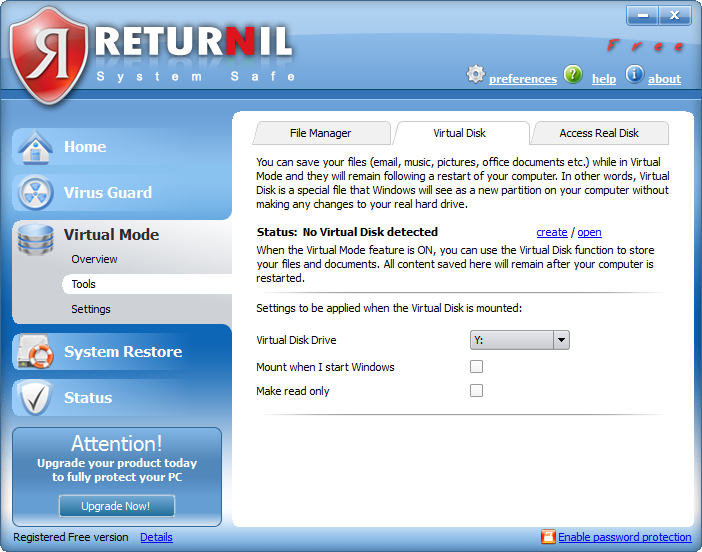This screenshot has width=702, height=552.
Task: Switch to the File Manager tab
Action: click(321, 133)
